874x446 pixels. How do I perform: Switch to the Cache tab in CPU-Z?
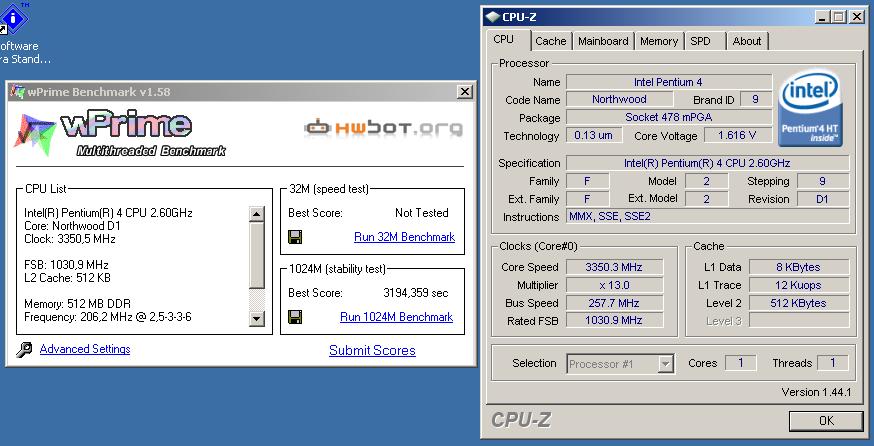[x=551, y=41]
